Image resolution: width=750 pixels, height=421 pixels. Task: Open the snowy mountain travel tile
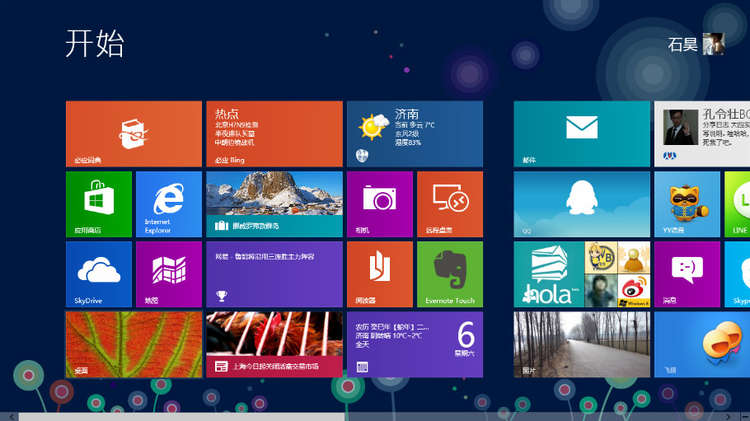(274, 204)
